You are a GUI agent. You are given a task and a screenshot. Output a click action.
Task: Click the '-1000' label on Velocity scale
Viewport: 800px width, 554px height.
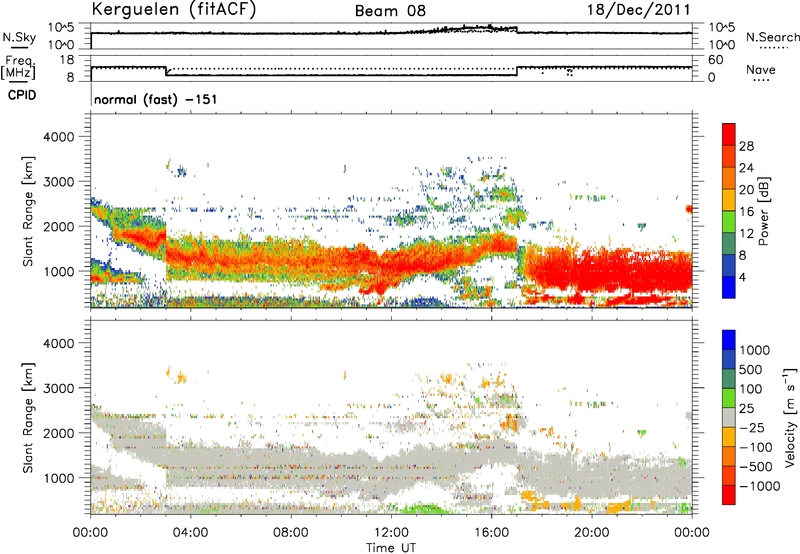(x=759, y=486)
